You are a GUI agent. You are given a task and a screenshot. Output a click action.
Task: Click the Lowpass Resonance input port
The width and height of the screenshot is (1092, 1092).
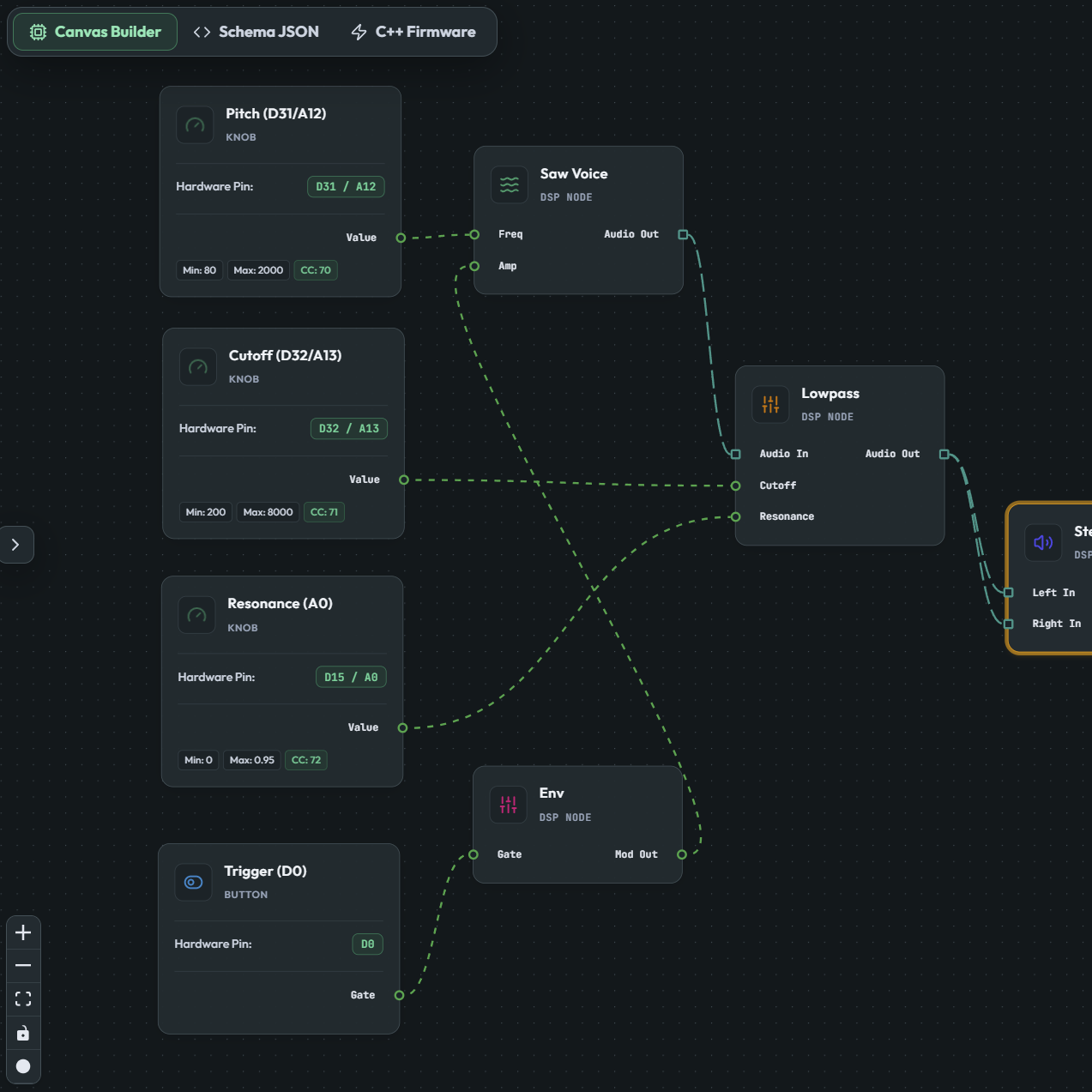click(x=735, y=516)
